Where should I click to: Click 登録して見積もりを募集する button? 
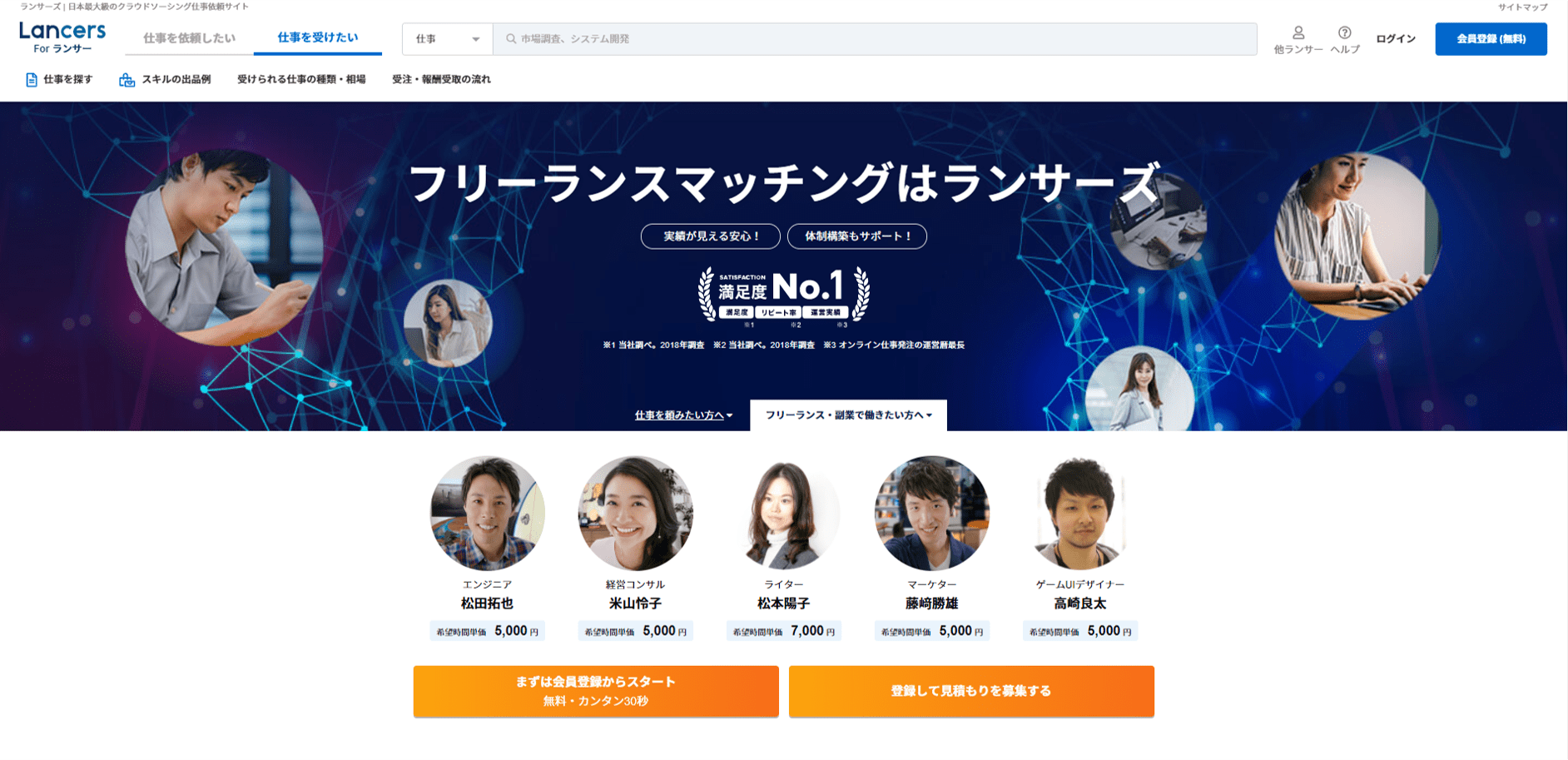(x=971, y=691)
